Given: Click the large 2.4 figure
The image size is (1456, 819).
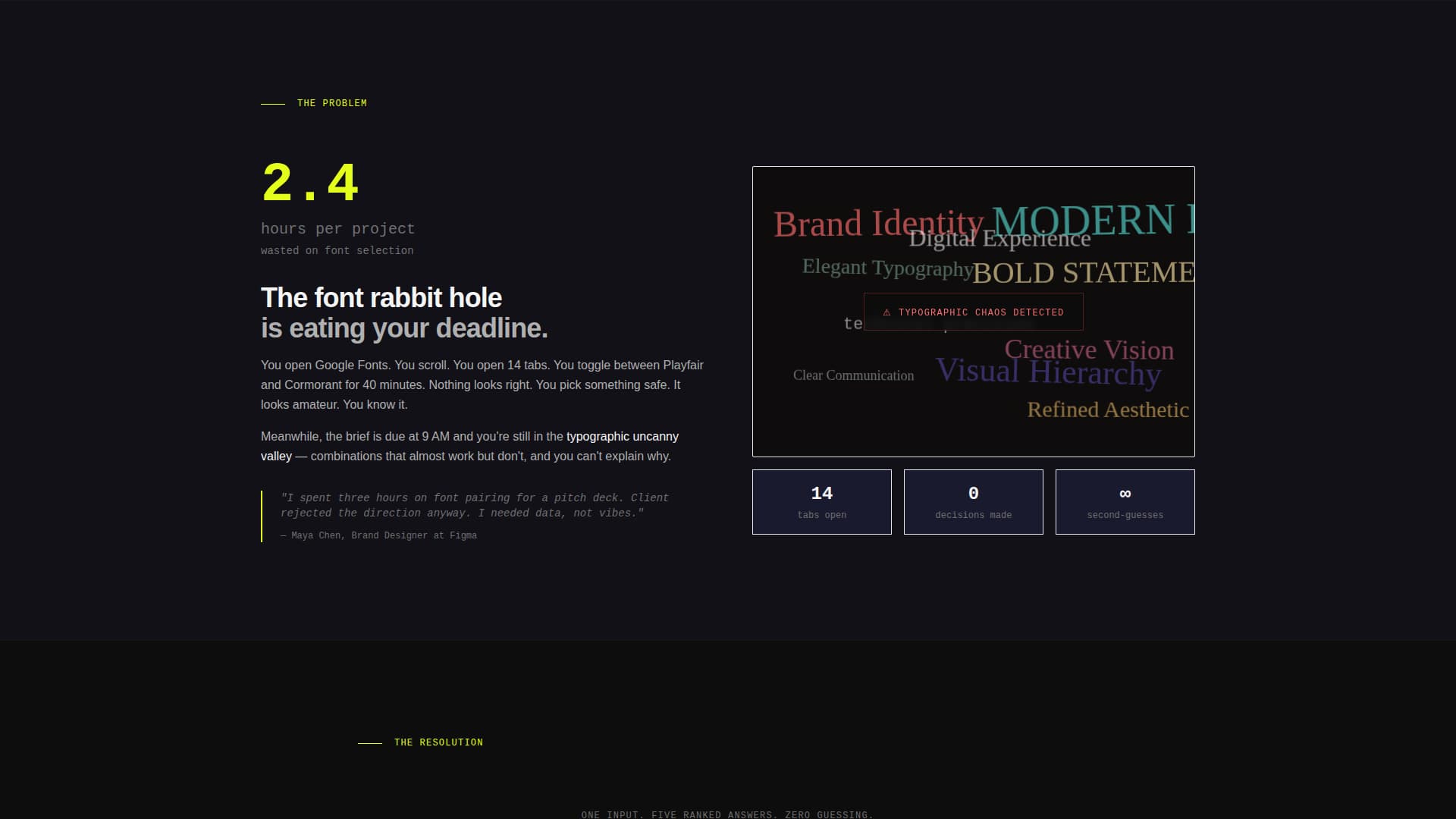Looking at the screenshot, I should 309,184.
